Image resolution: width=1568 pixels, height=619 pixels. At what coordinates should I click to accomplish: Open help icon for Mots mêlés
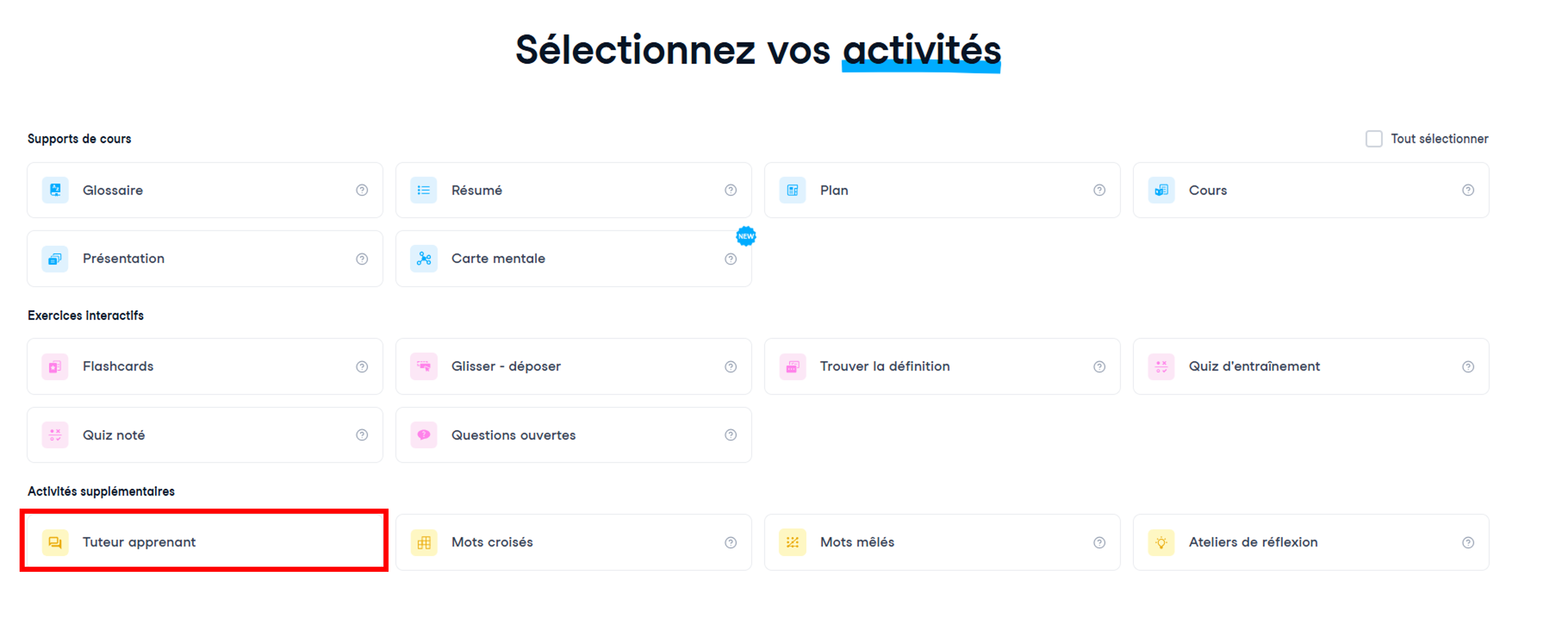tap(1099, 543)
